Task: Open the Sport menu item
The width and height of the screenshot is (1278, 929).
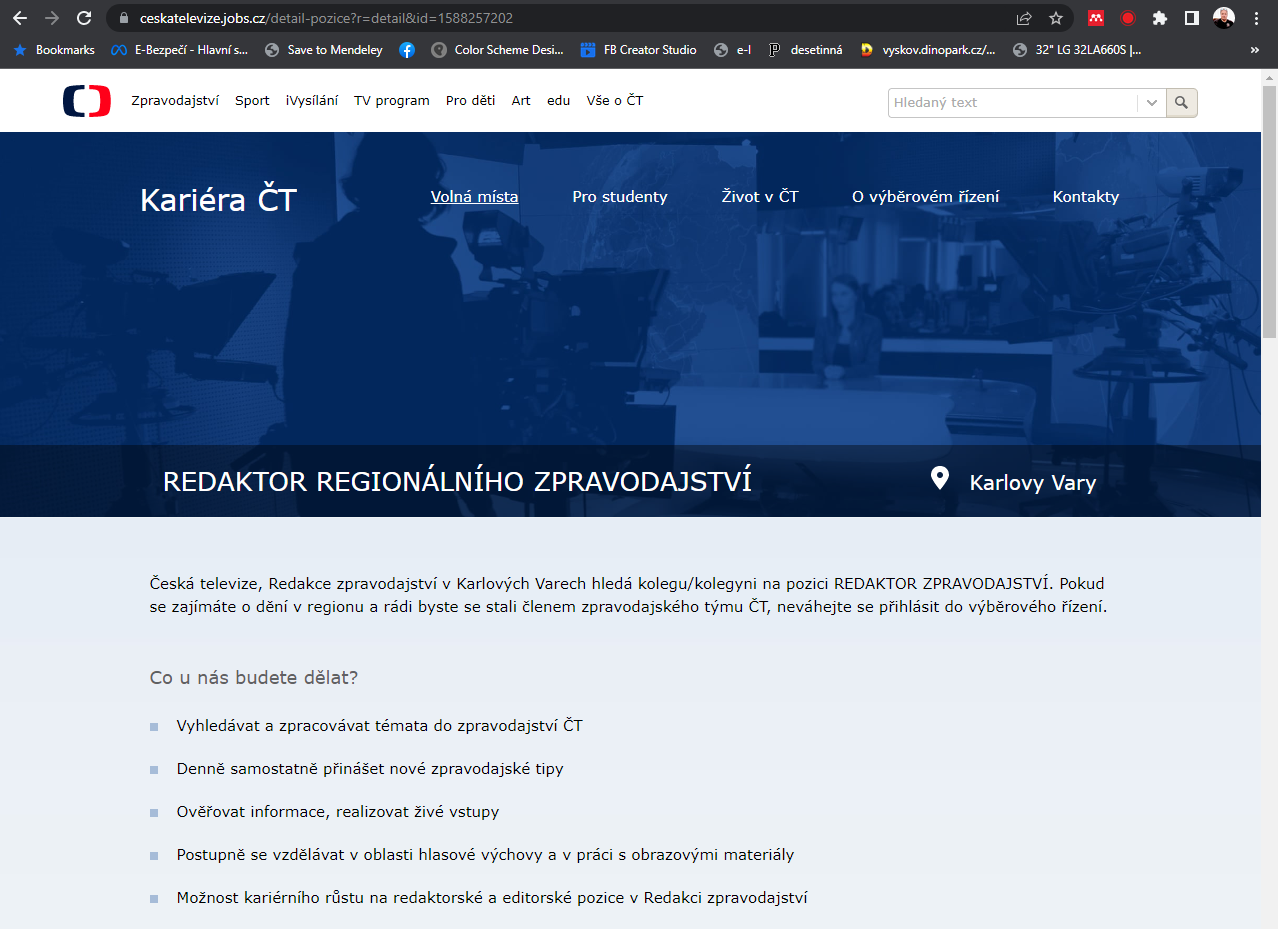Action: pyautogui.click(x=252, y=100)
